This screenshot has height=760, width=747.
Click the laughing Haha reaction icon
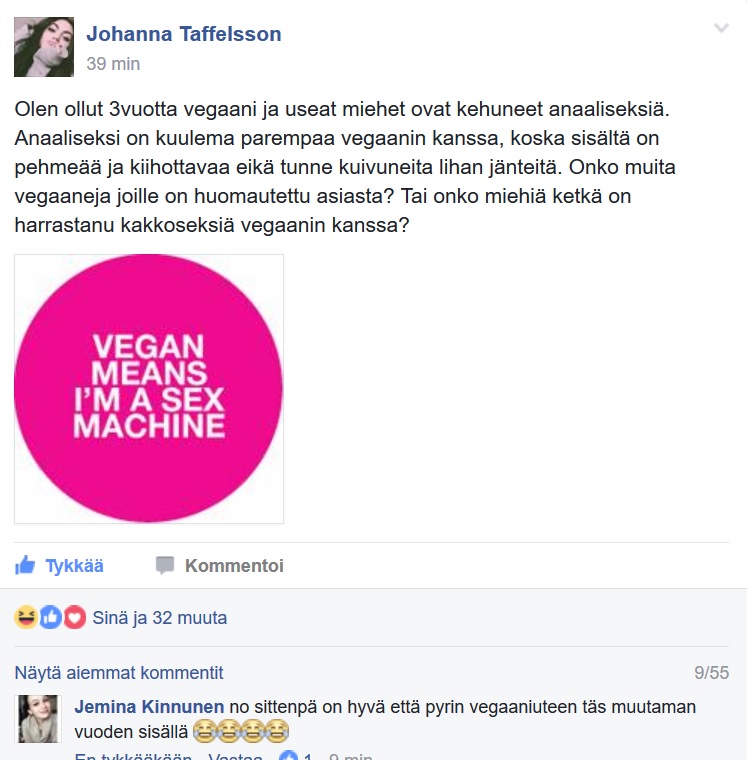[x=26, y=618]
